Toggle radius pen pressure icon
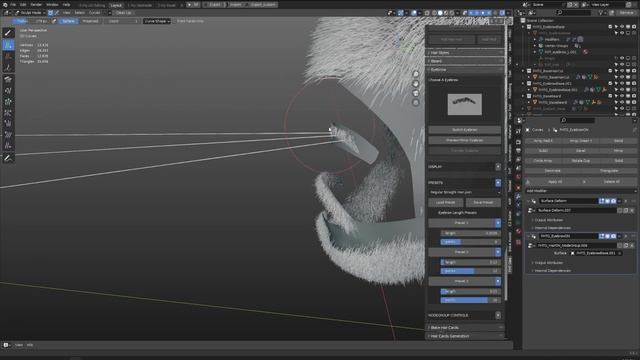Viewport: 640px width, 360px height. click(54, 21)
